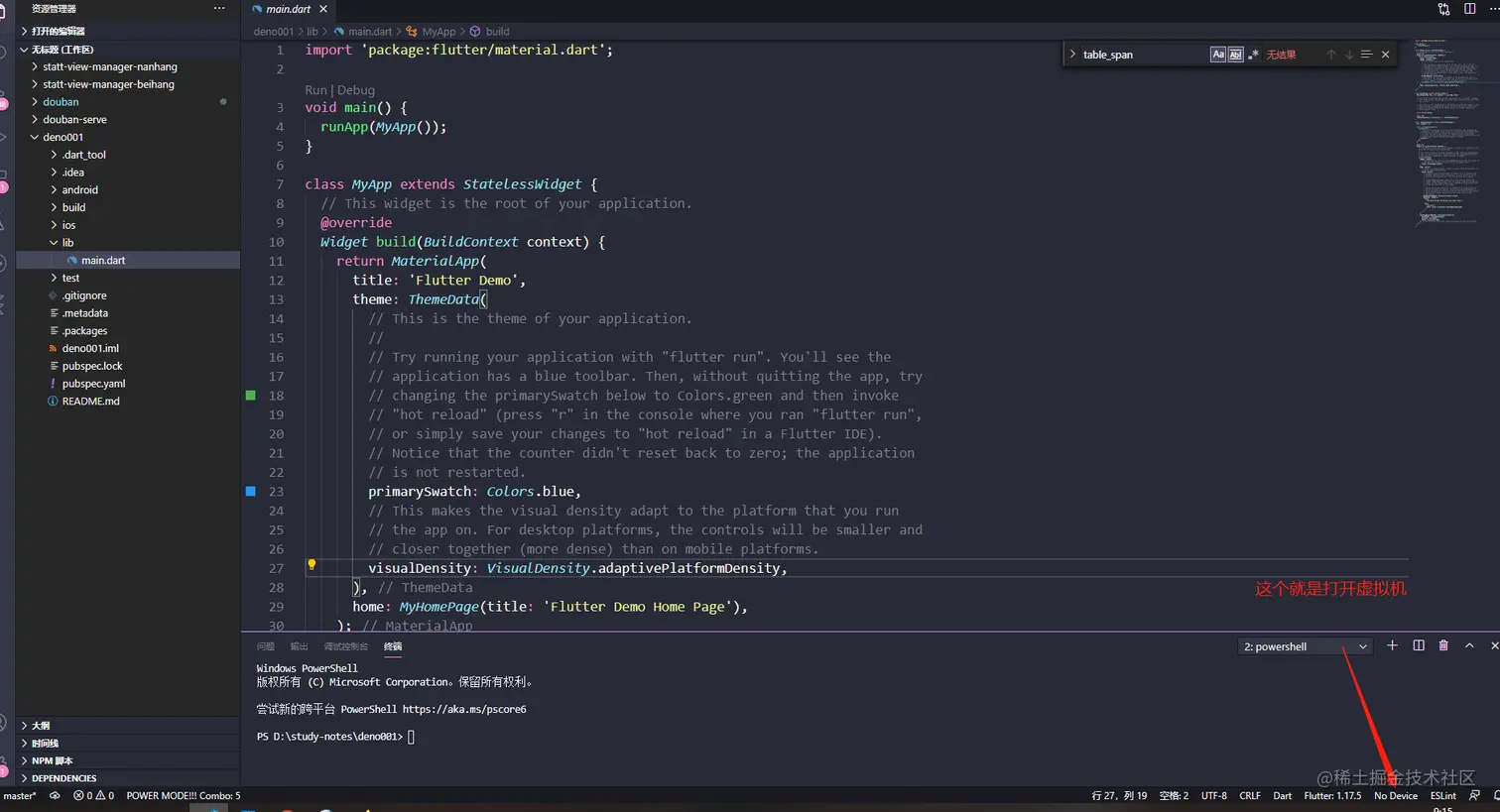Open main.dart in the explorer tree
Screen dimensions: 1500x812
tap(128, 260)
